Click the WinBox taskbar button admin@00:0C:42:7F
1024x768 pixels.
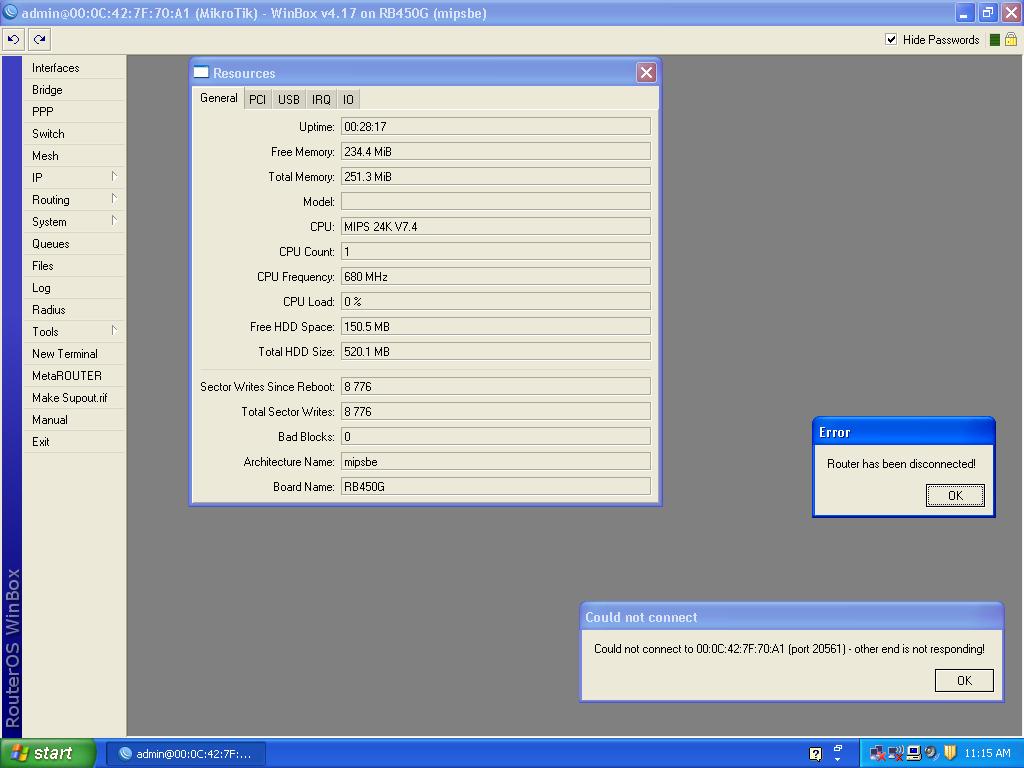(x=185, y=754)
